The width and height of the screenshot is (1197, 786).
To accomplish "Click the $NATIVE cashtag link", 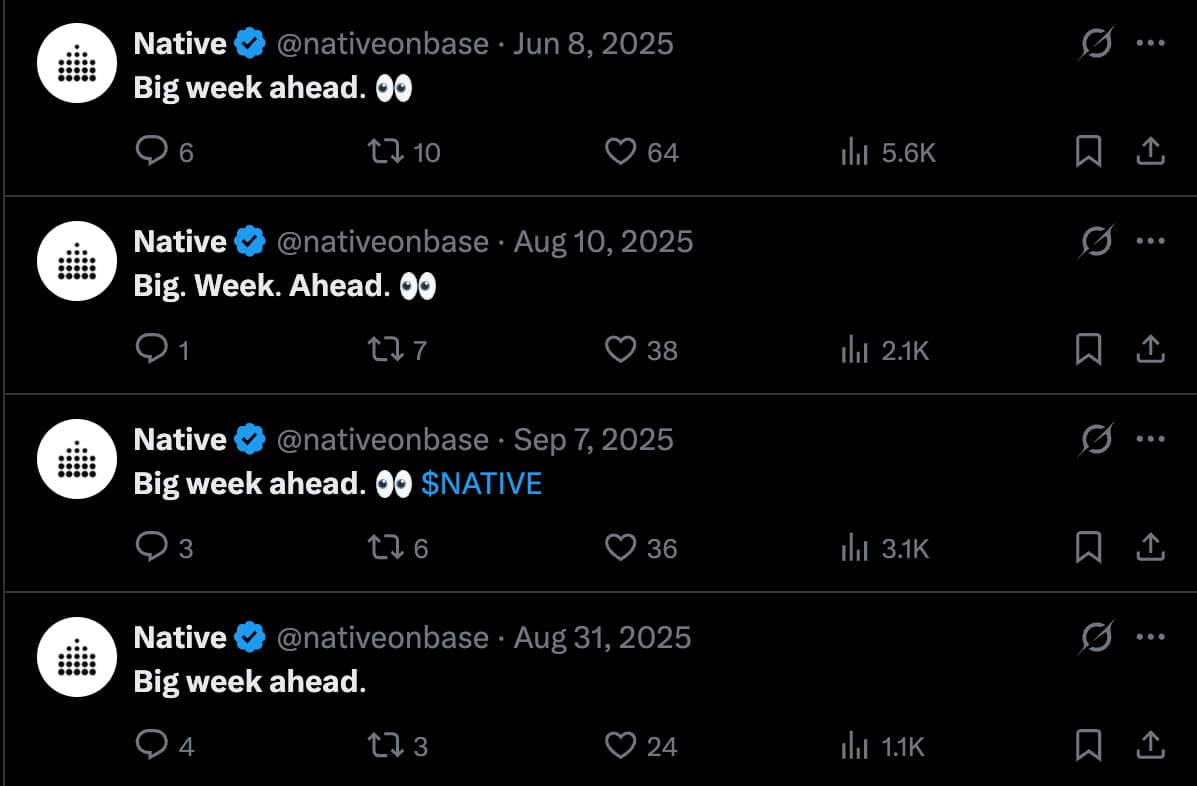I will [481, 484].
